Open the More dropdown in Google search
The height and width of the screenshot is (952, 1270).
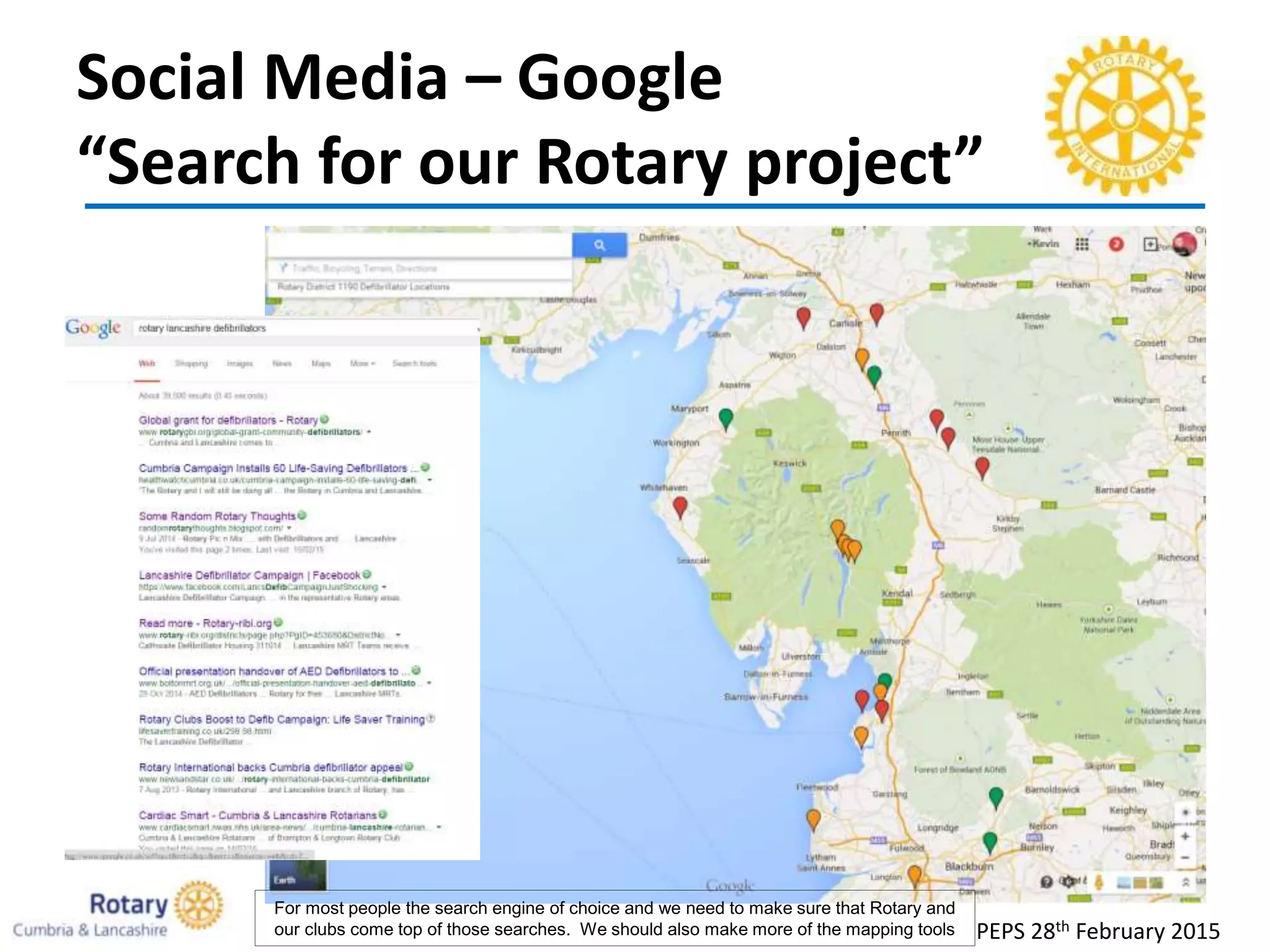point(363,363)
